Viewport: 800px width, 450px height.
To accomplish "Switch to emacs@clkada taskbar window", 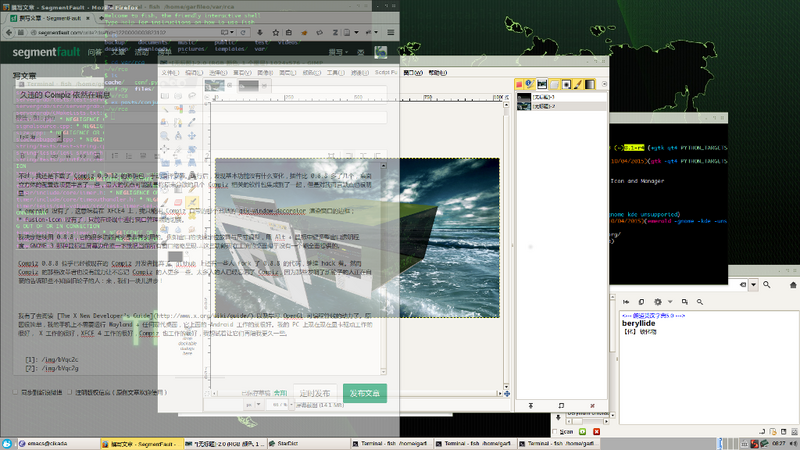I will (57, 444).
